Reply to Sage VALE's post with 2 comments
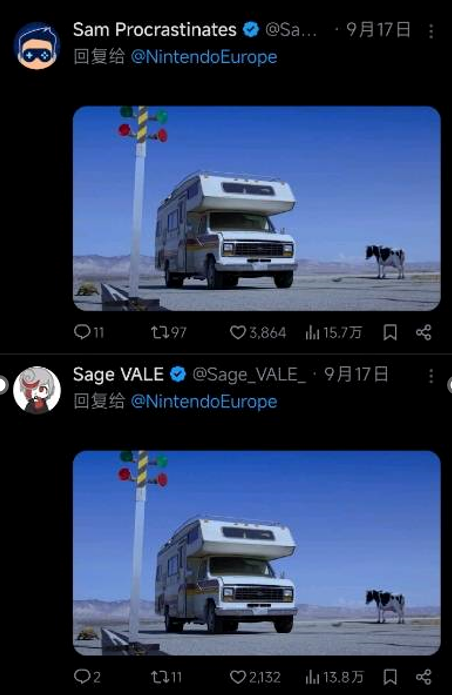Screen dimensions: 452x695 [x=87, y=677]
